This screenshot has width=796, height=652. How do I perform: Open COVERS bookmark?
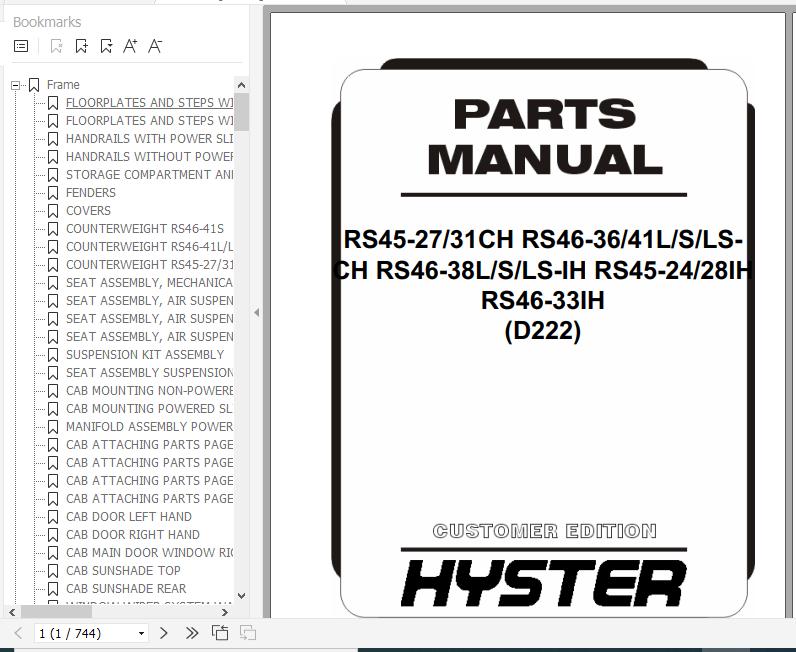tap(88, 211)
